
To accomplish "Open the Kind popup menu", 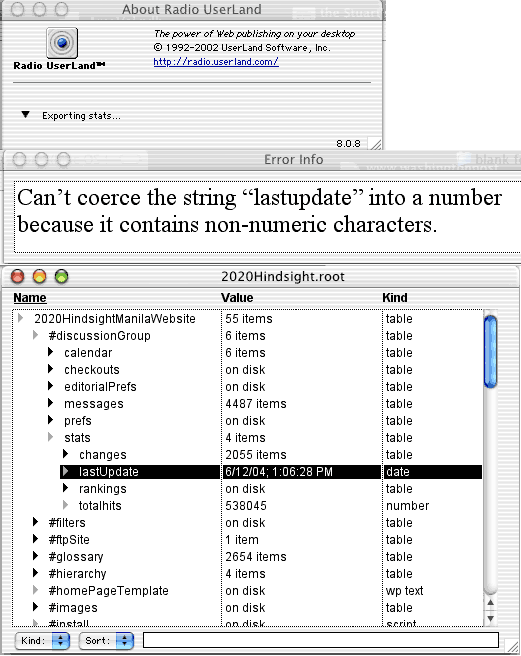I will pos(42,641).
